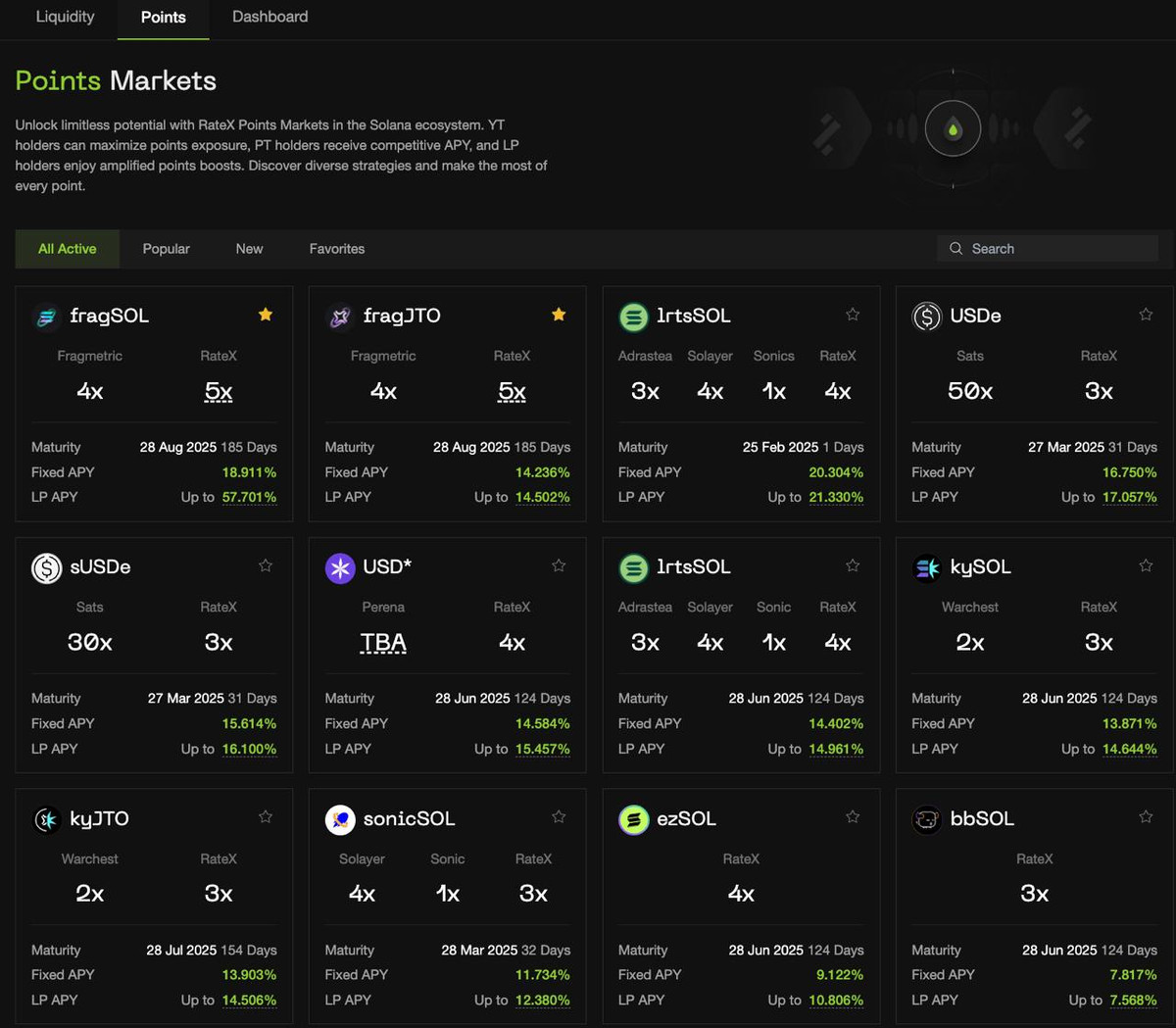The image size is (1176, 1028).
Task: Switch to the Liquidity tab
Action: (65, 17)
